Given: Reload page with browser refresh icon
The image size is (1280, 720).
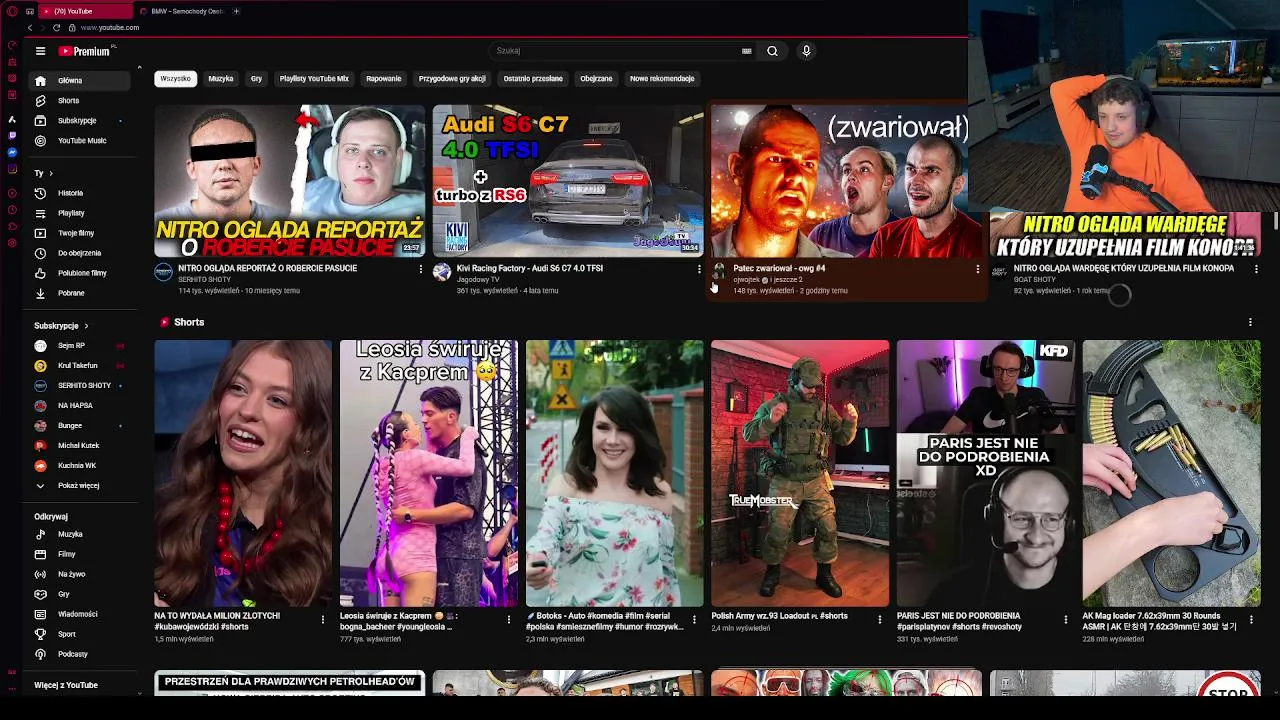Looking at the screenshot, I should [x=56, y=28].
